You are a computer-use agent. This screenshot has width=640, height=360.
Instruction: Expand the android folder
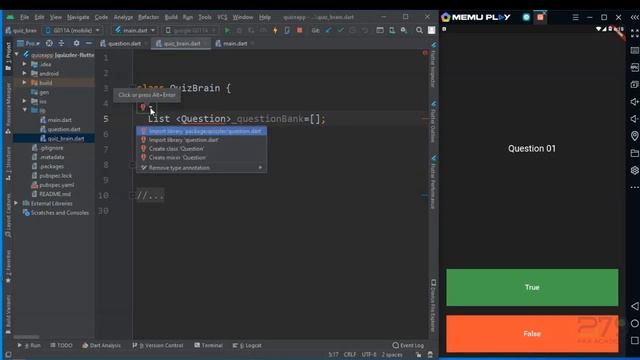click(24, 73)
